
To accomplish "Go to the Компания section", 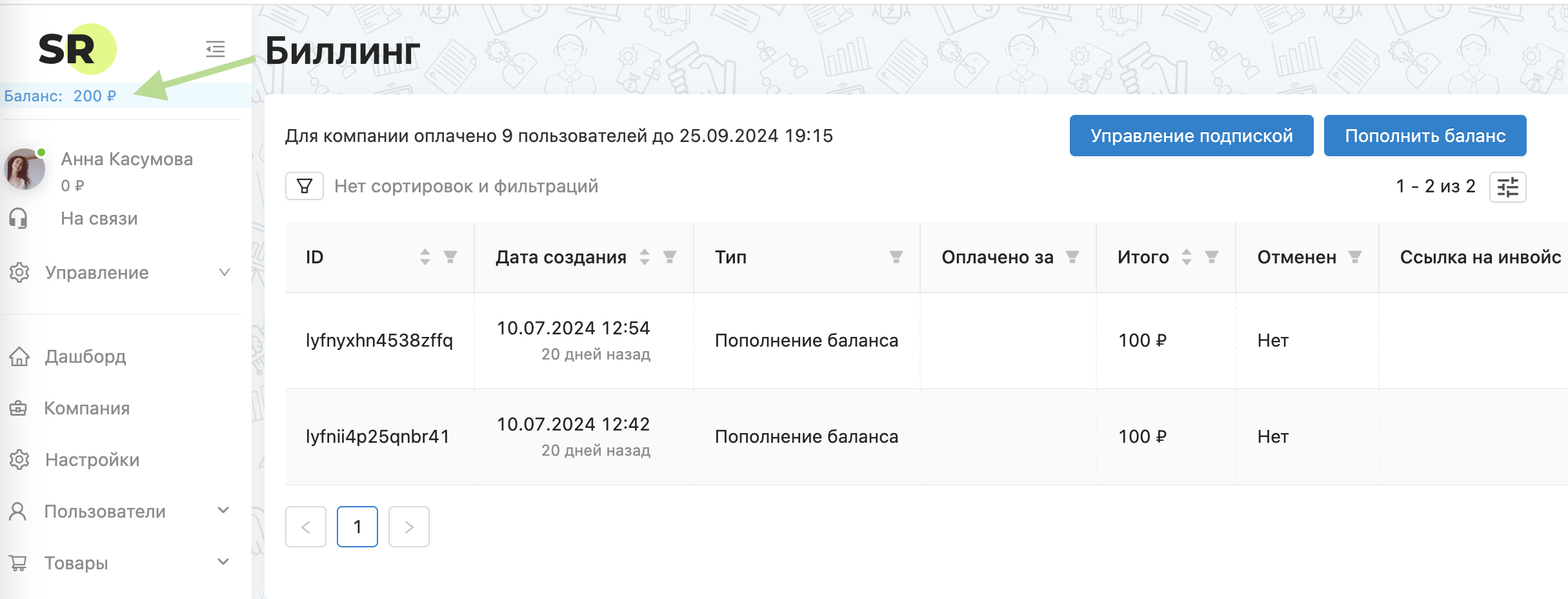I will point(86,408).
